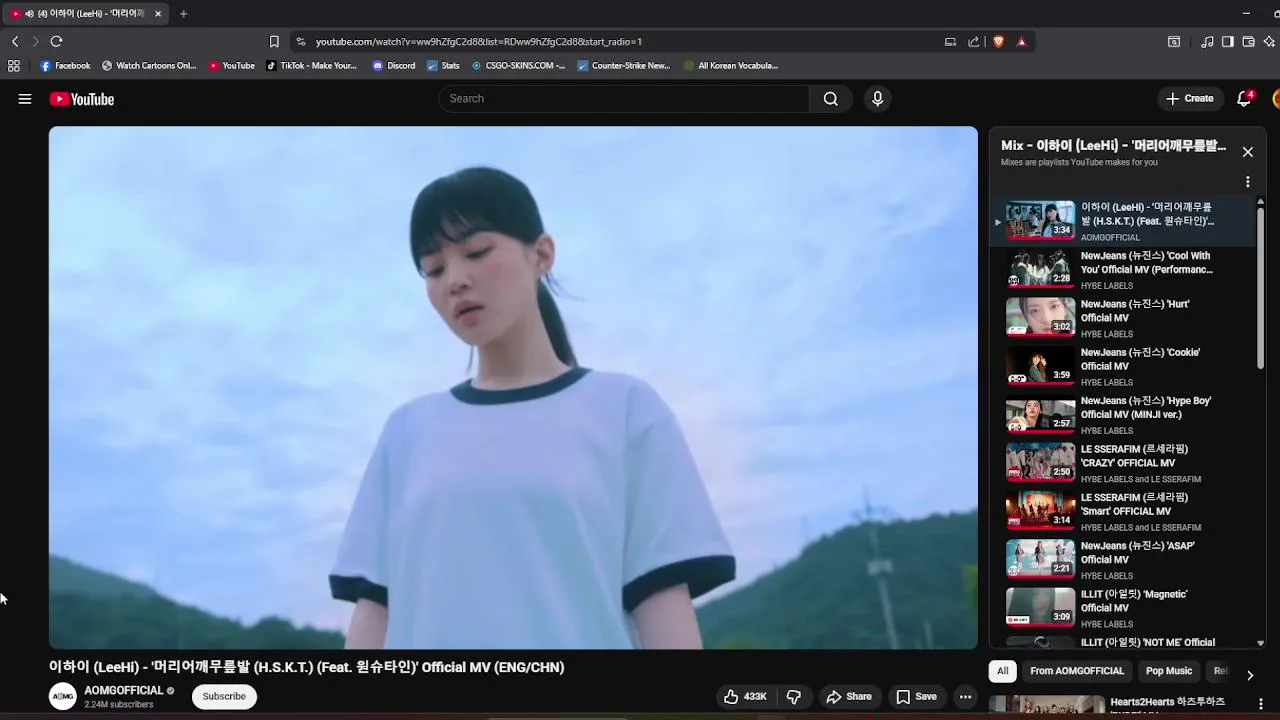Click the Create button

click(x=1190, y=99)
